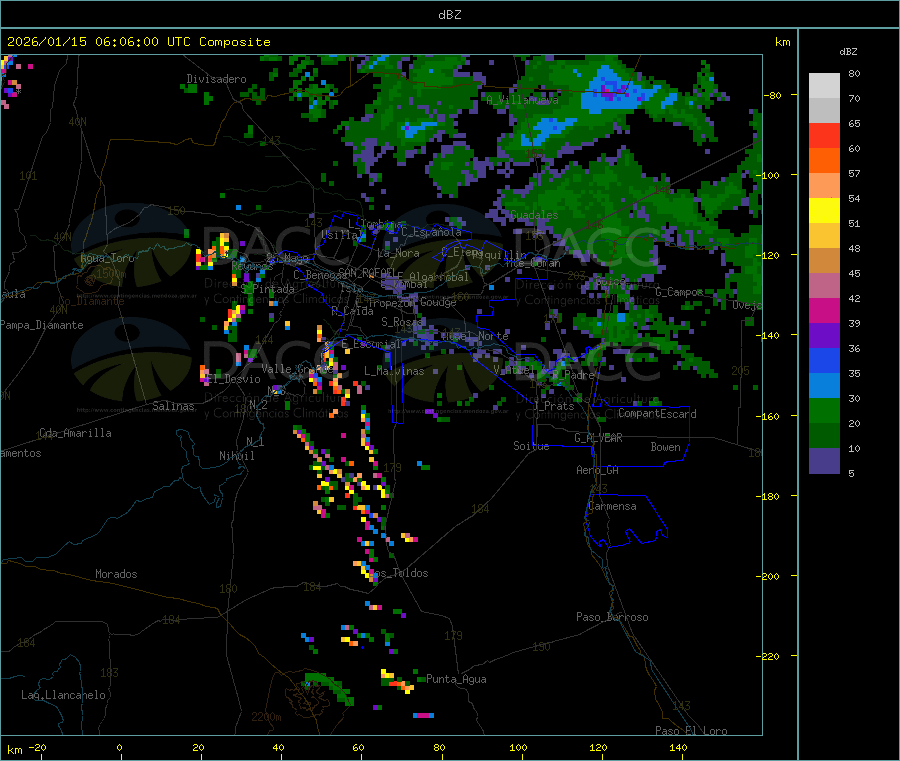Click the 'La_Nora' label
The width and height of the screenshot is (900, 761).
(398, 253)
